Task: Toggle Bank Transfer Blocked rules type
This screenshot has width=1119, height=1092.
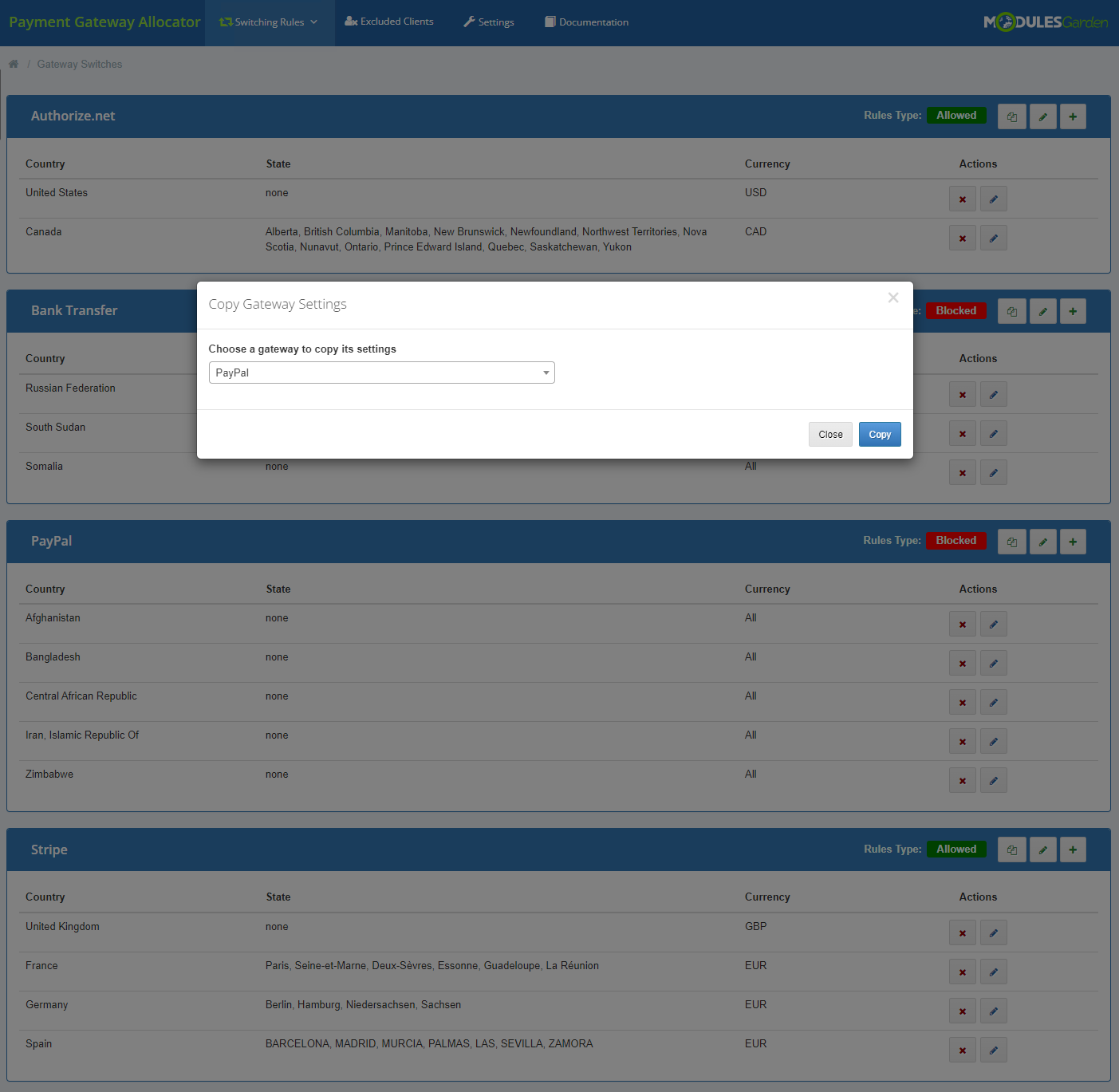Action: click(x=956, y=310)
